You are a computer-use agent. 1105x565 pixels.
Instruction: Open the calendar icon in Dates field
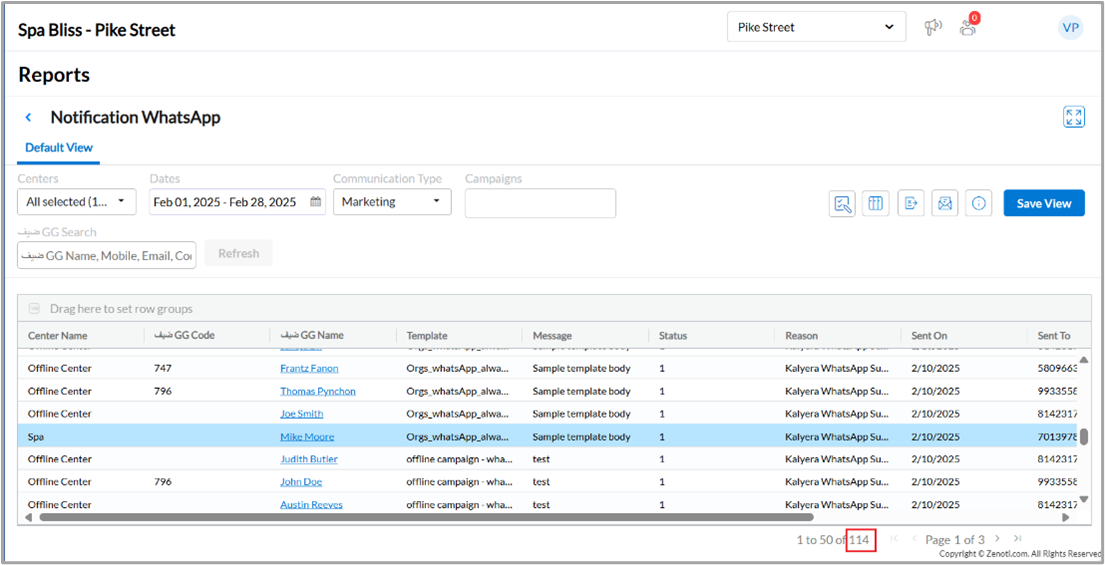tap(316, 201)
